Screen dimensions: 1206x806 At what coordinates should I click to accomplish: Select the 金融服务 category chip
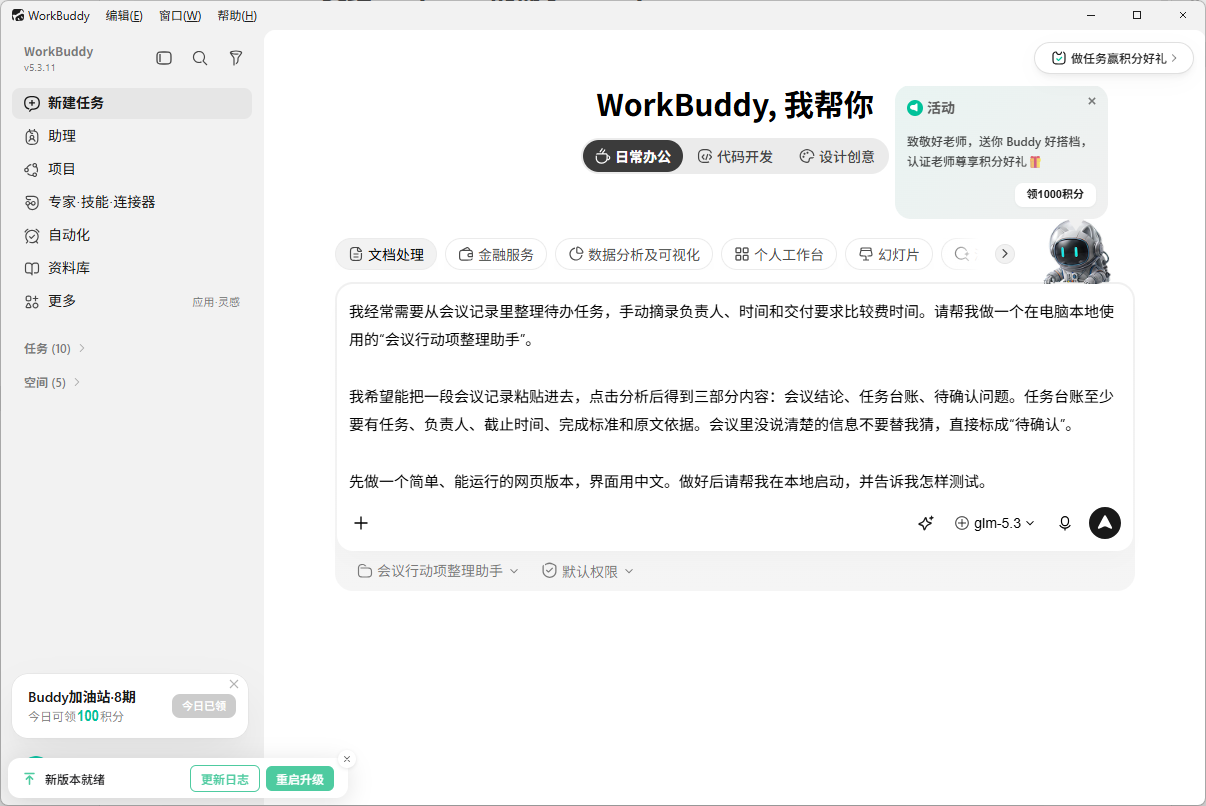496,254
